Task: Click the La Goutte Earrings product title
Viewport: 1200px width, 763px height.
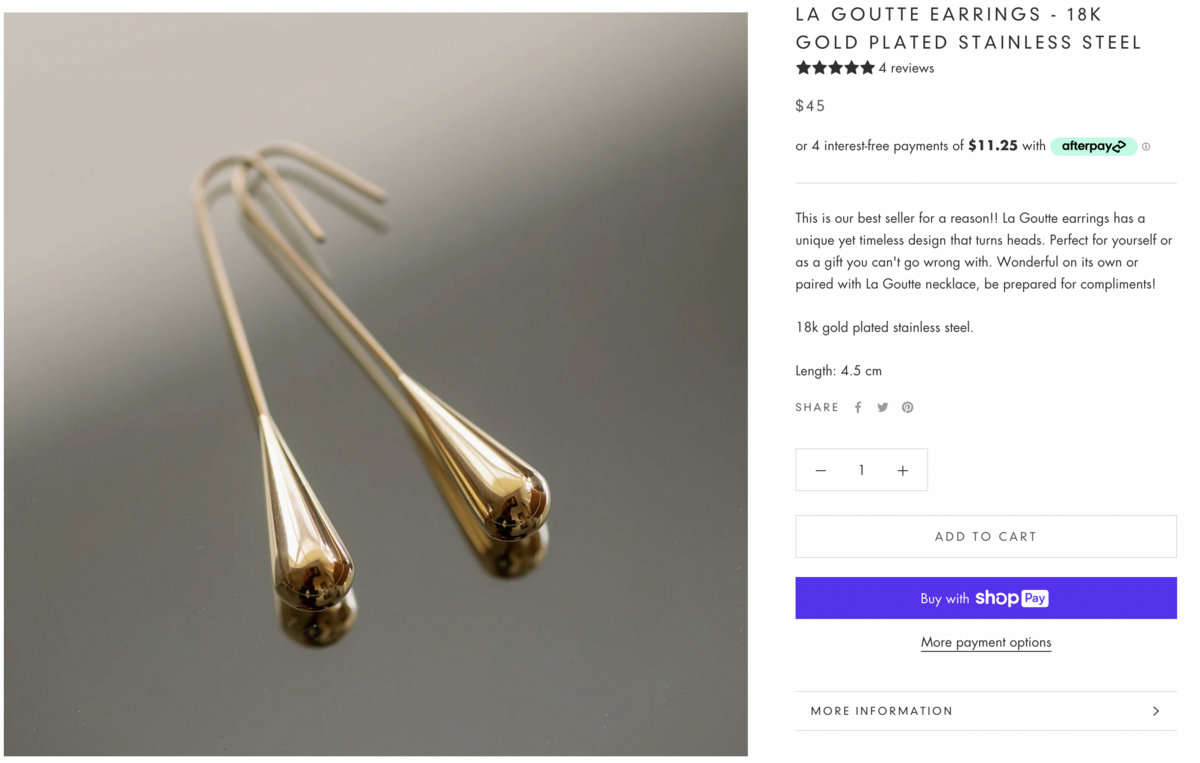Action: (967, 28)
